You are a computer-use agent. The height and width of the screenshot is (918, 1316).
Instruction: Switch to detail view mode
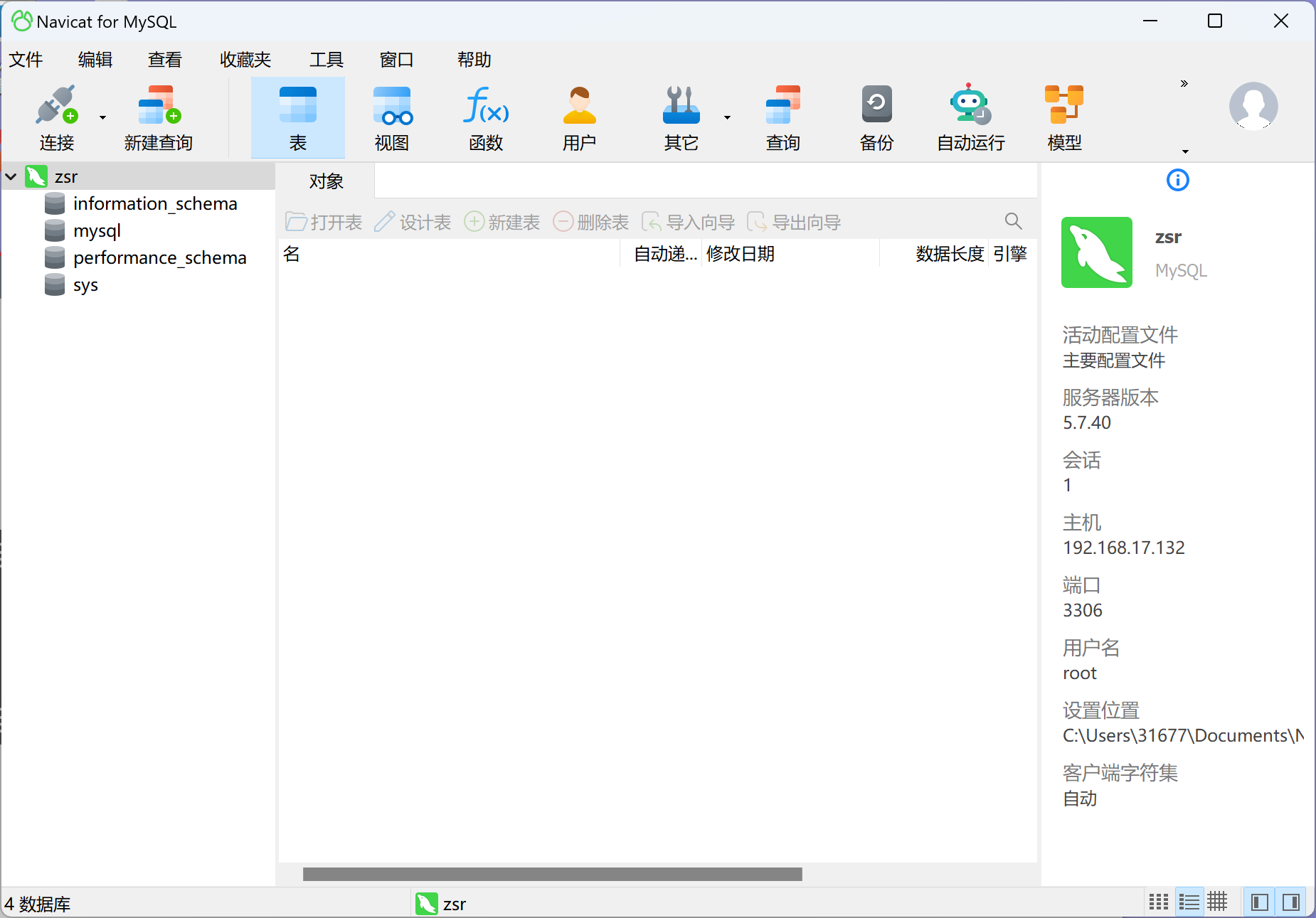1217,902
